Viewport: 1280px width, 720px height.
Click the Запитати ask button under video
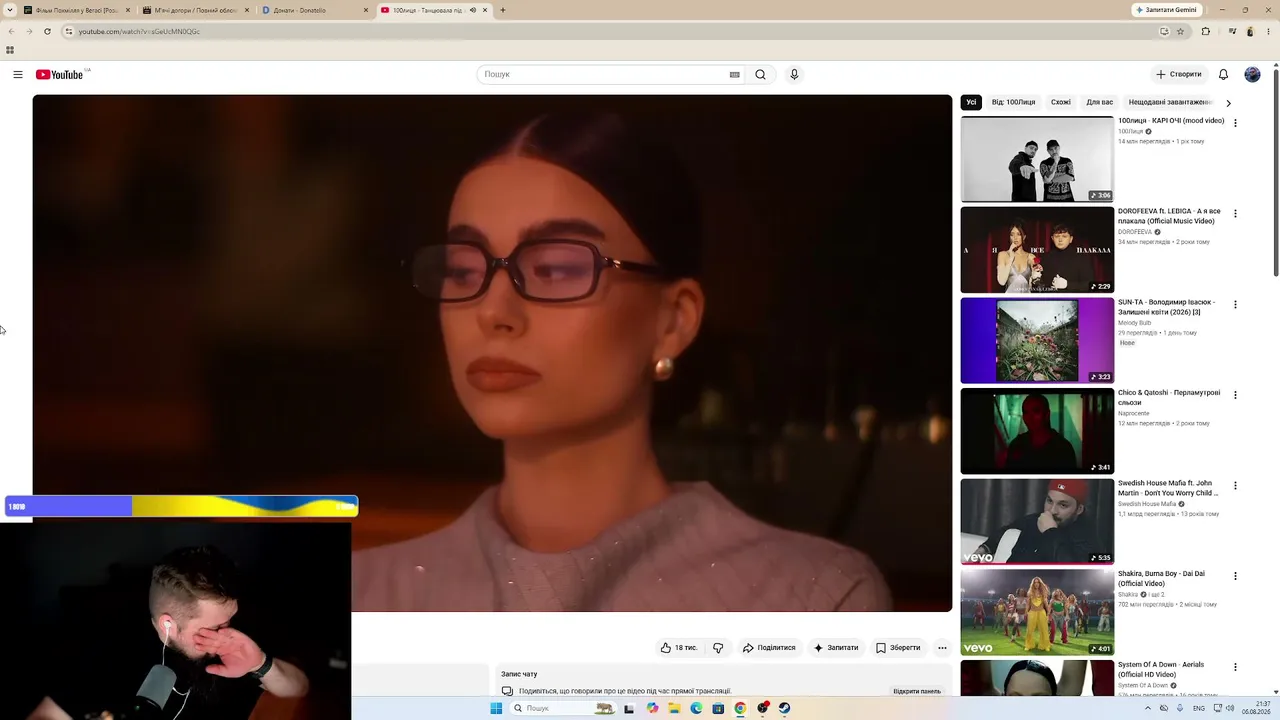(836, 648)
